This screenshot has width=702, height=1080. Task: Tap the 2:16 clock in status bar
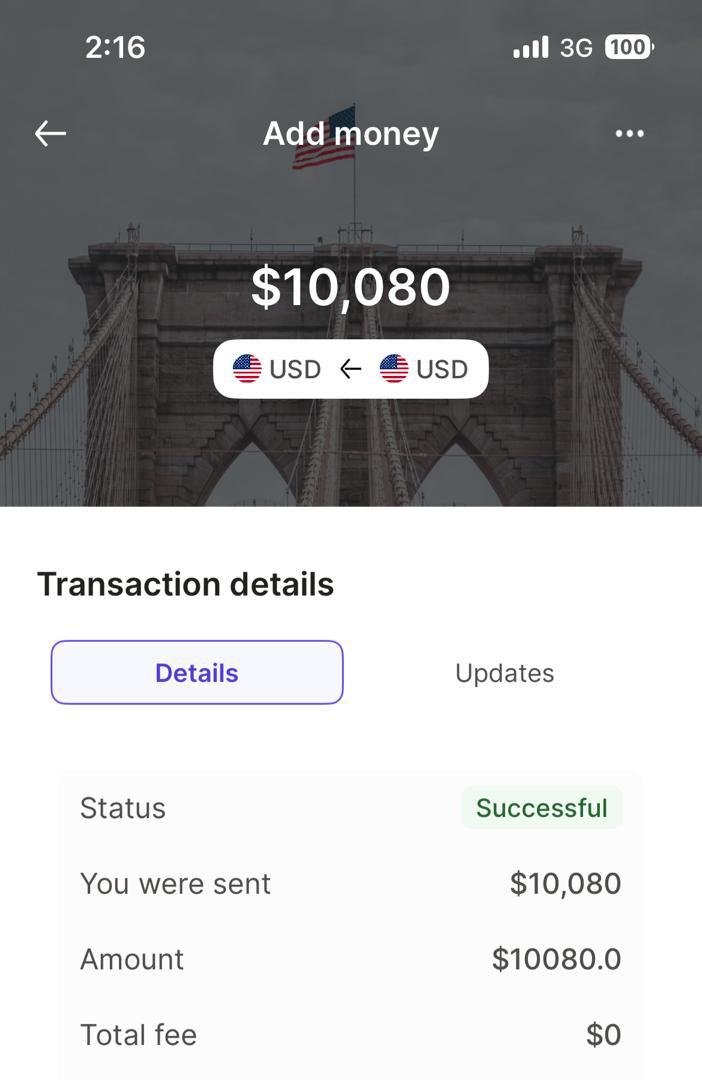[115, 47]
